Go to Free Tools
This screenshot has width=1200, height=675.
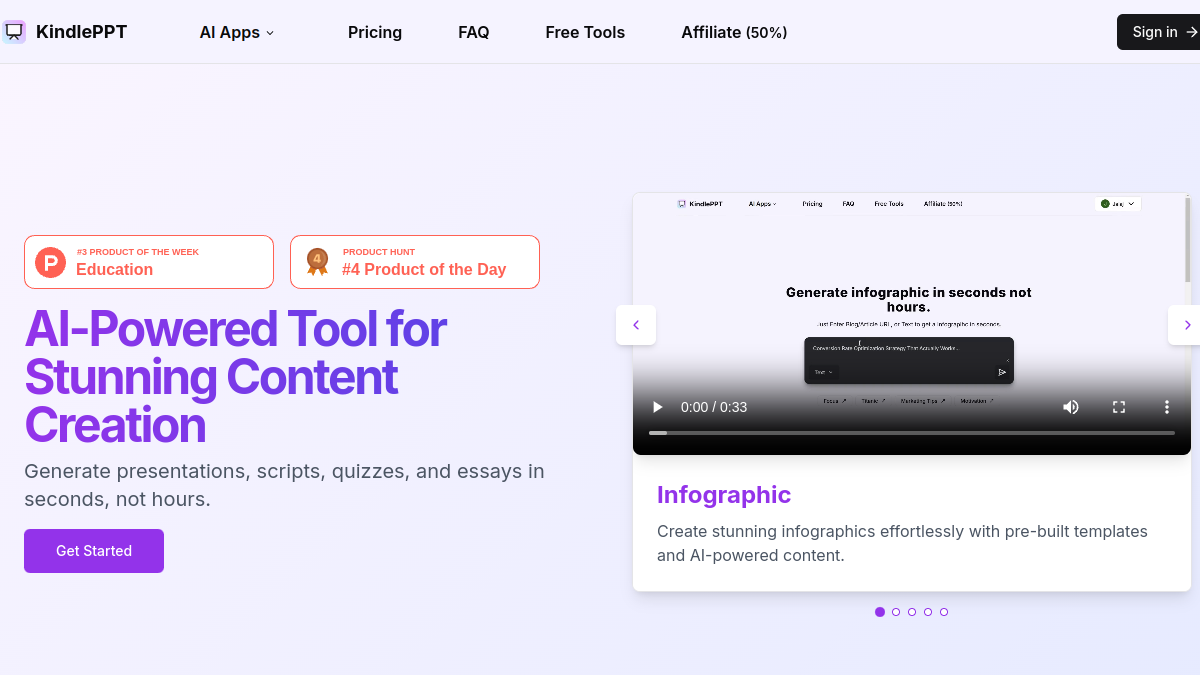pyautogui.click(x=585, y=32)
